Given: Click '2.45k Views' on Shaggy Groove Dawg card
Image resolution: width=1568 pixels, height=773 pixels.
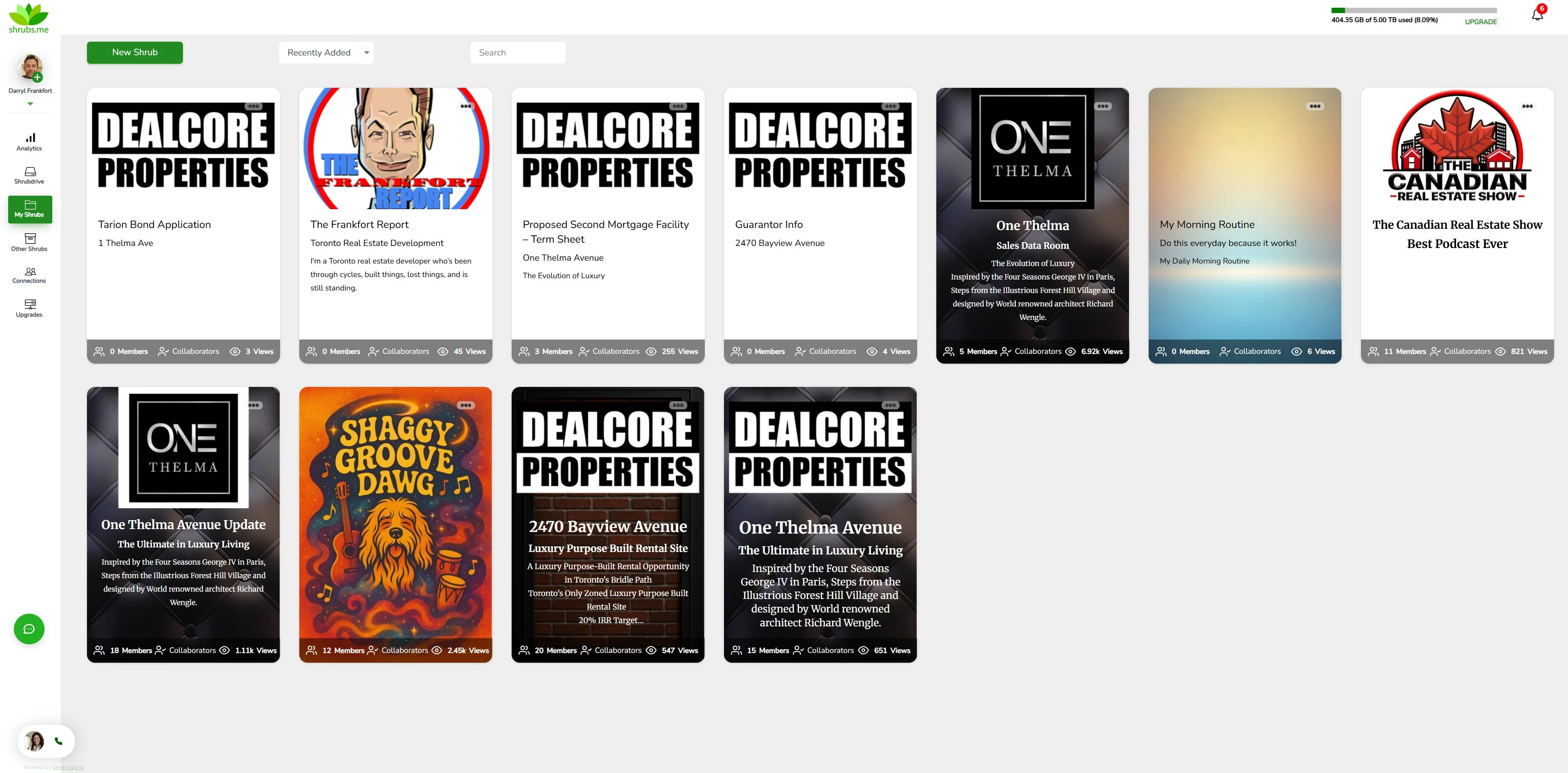Looking at the screenshot, I should tap(468, 650).
